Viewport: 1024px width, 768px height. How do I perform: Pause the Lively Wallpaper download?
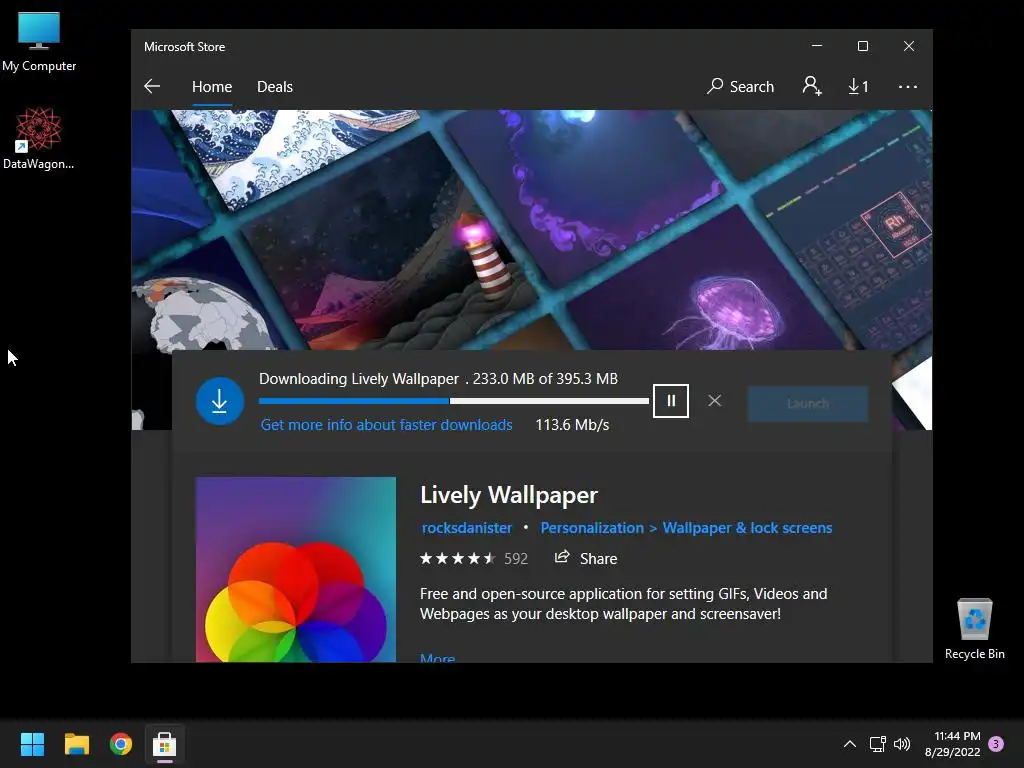tap(671, 401)
